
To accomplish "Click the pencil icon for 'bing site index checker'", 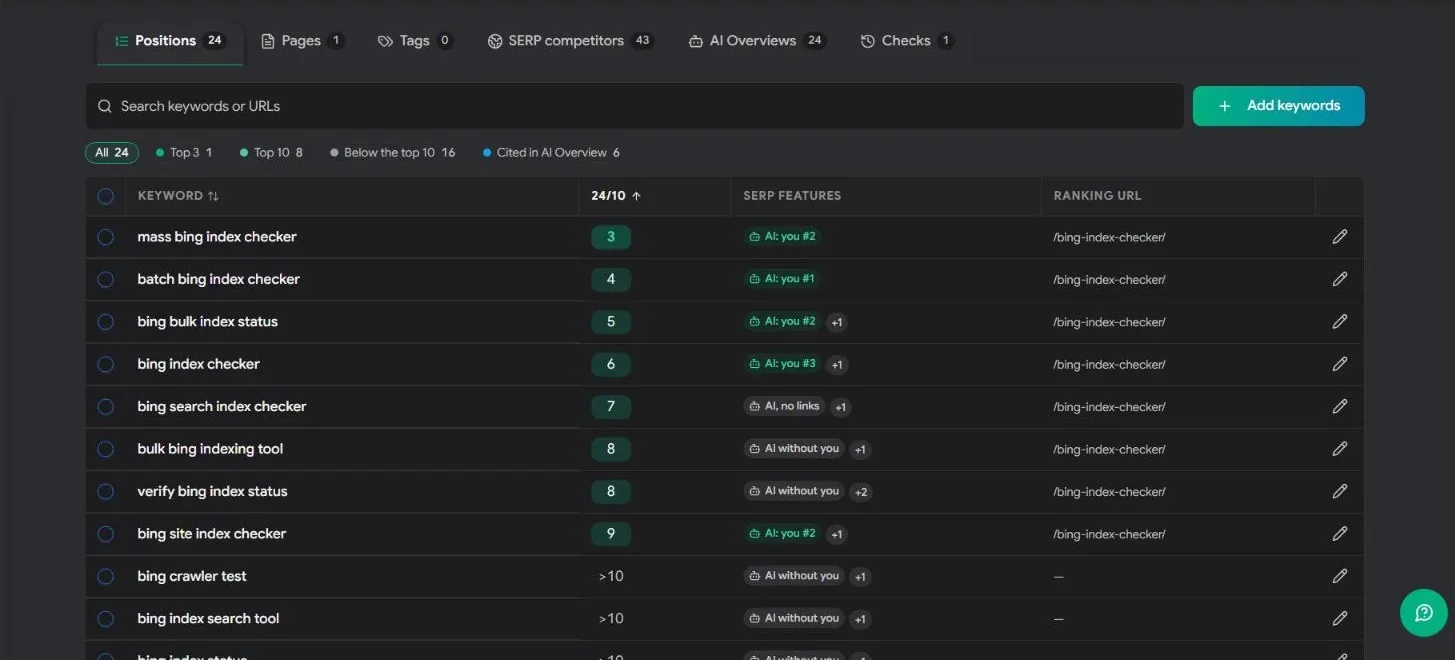I will tap(1340, 534).
